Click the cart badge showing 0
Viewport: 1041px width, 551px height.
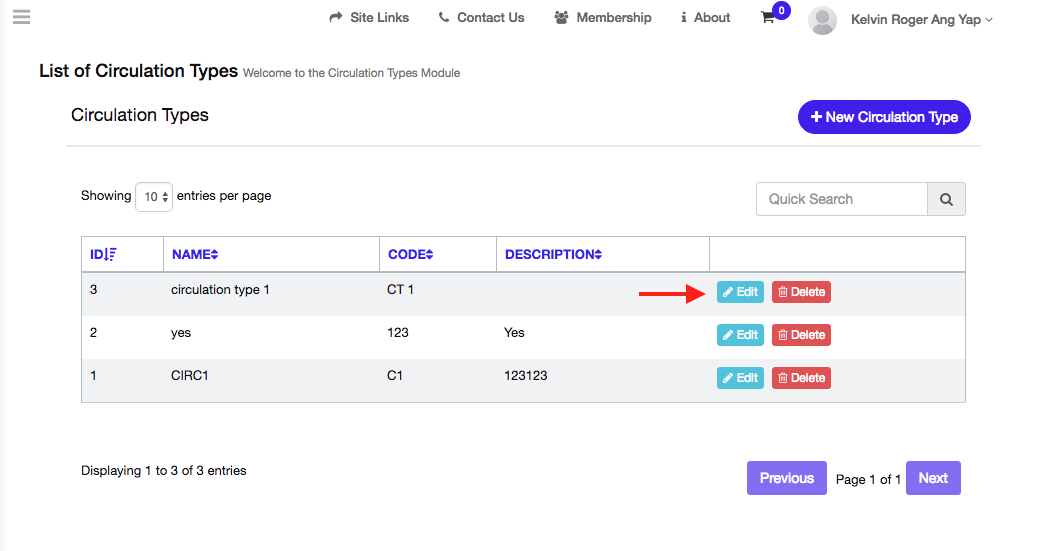(781, 11)
